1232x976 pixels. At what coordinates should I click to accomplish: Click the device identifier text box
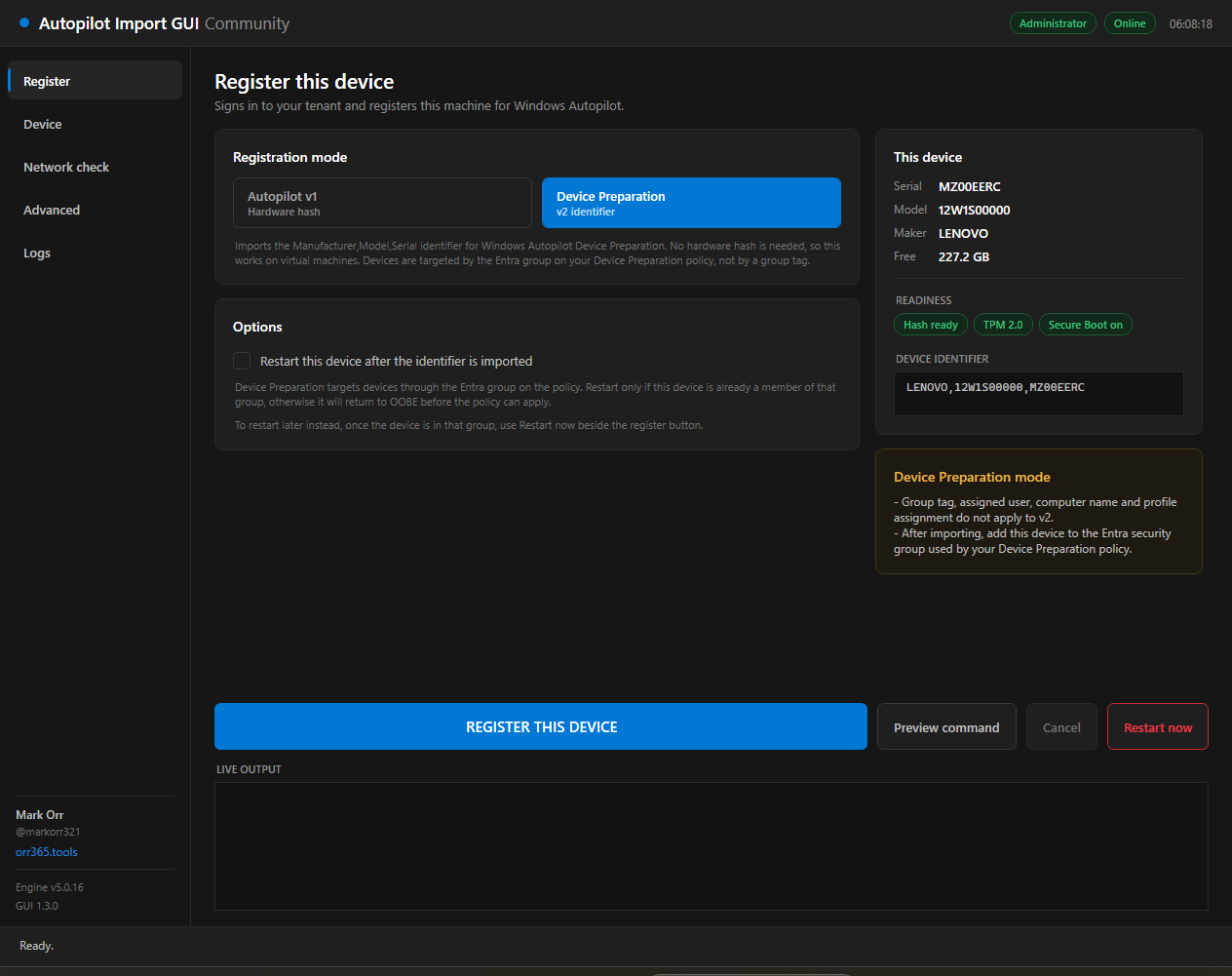pos(1039,394)
